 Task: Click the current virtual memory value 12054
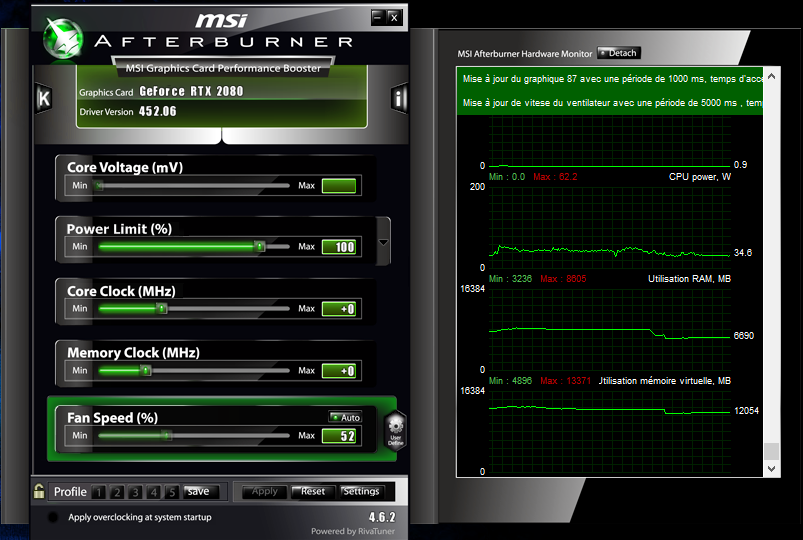pos(746,410)
